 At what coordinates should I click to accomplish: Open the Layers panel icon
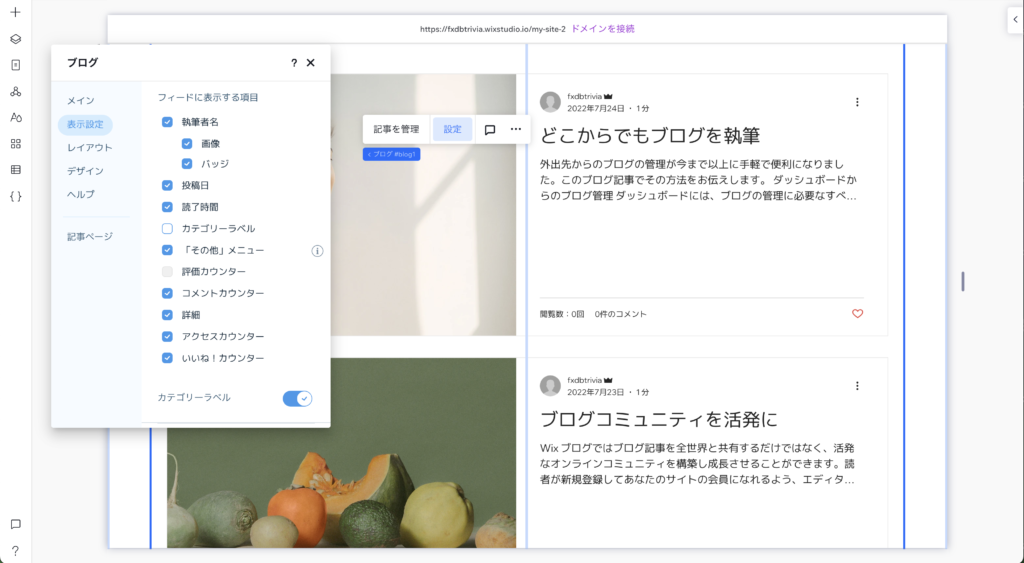click(x=16, y=39)
